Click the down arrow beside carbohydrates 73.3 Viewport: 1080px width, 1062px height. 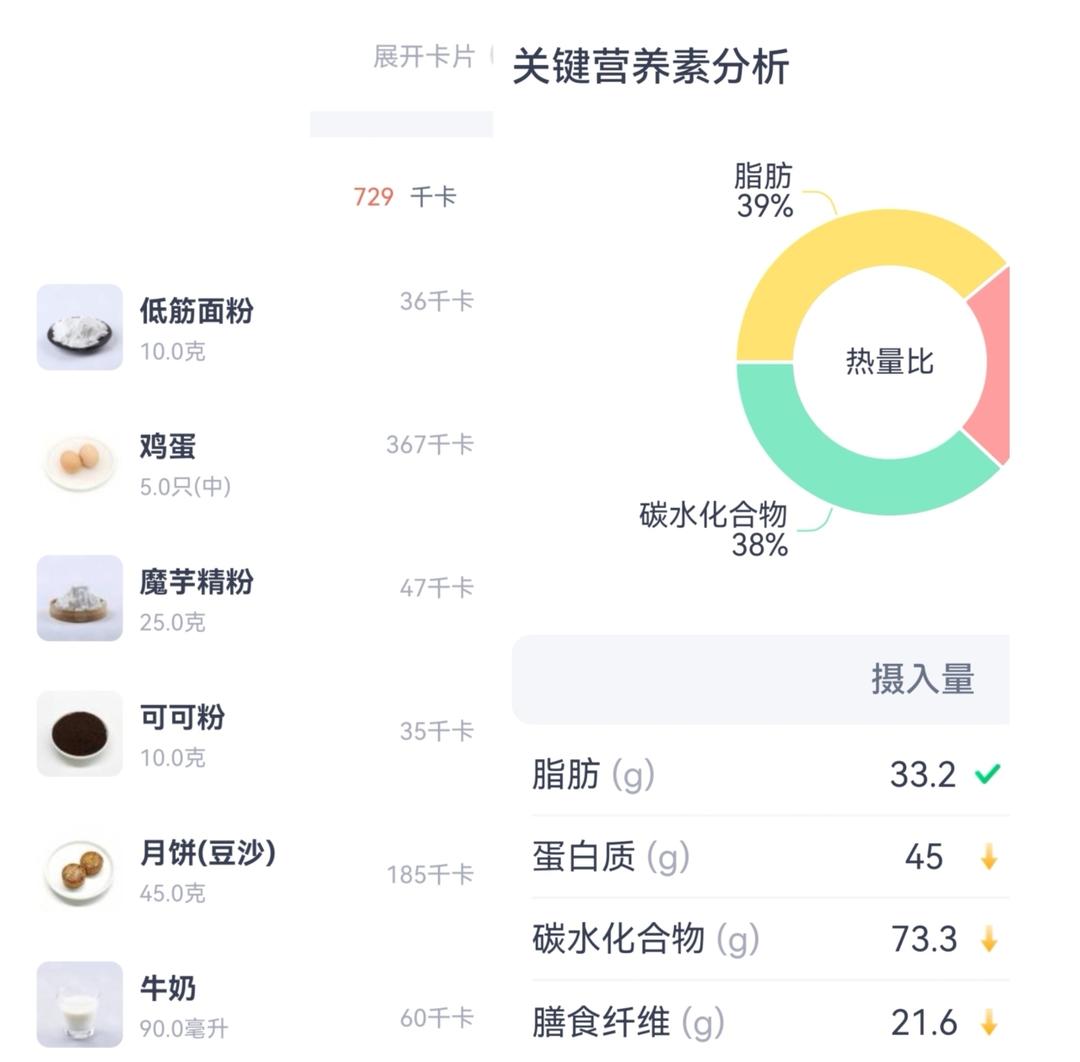coord(989,940)
